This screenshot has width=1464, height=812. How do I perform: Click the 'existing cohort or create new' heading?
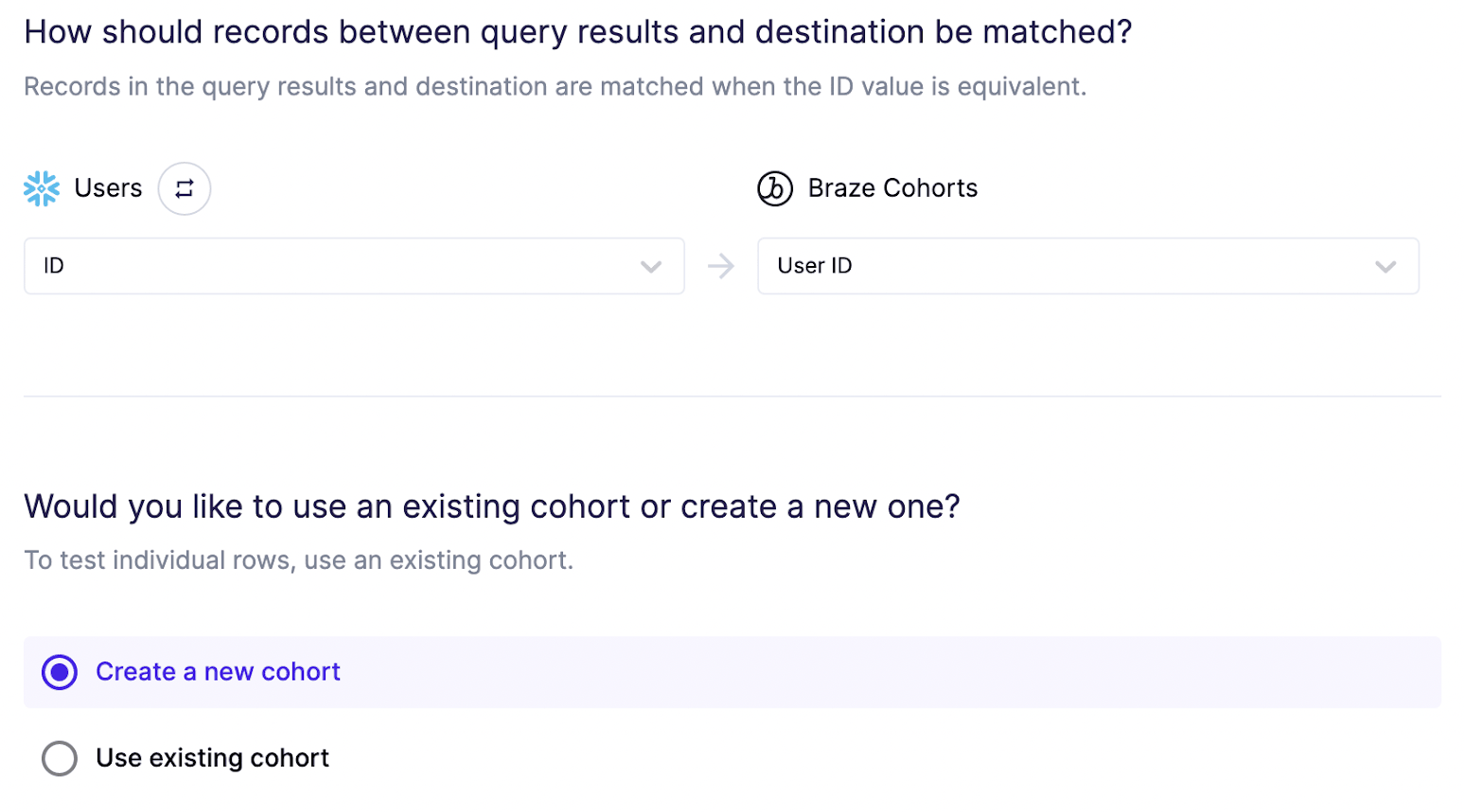pos(491,506)
